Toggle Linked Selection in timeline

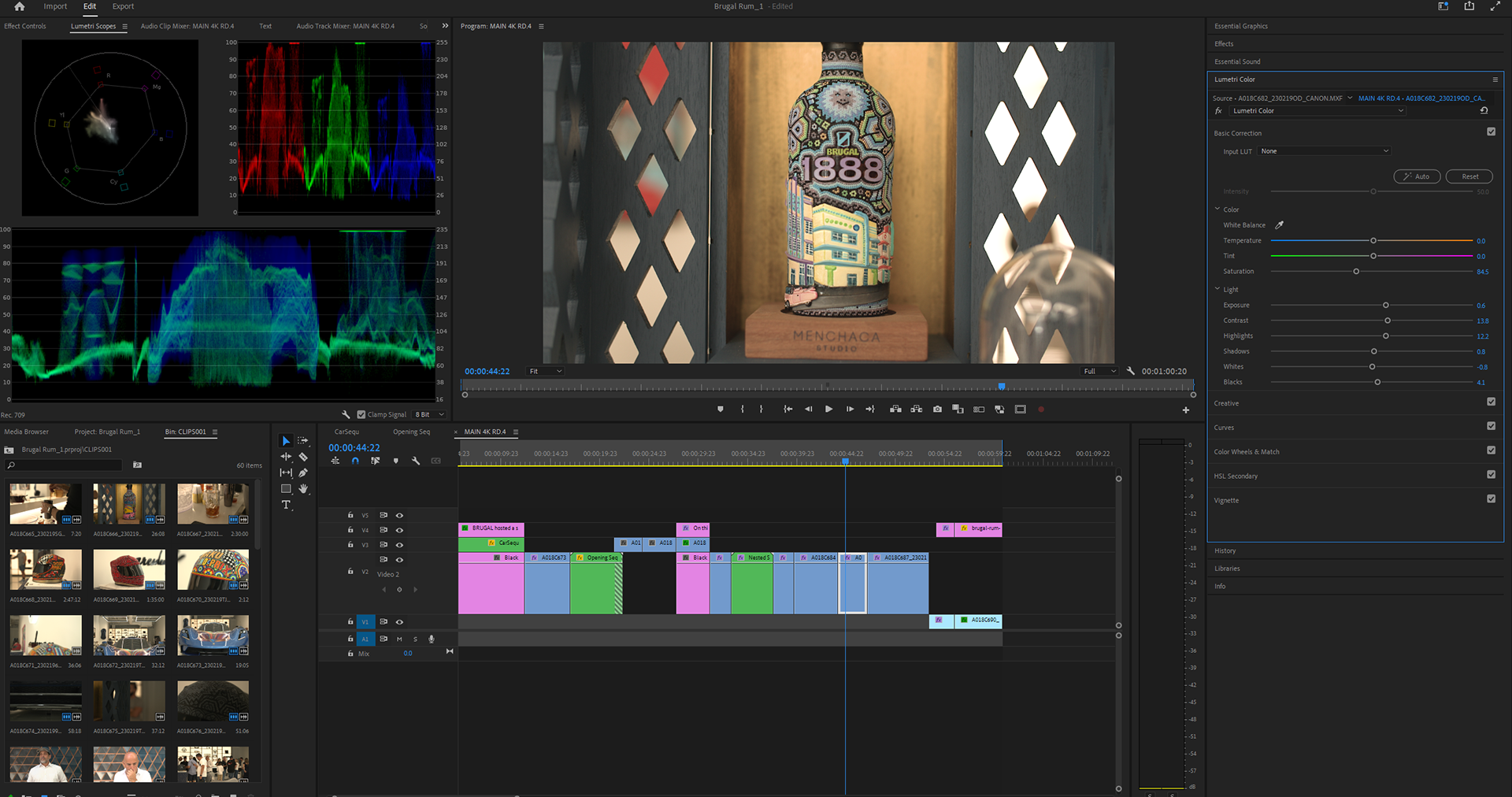tap(375, 461)
